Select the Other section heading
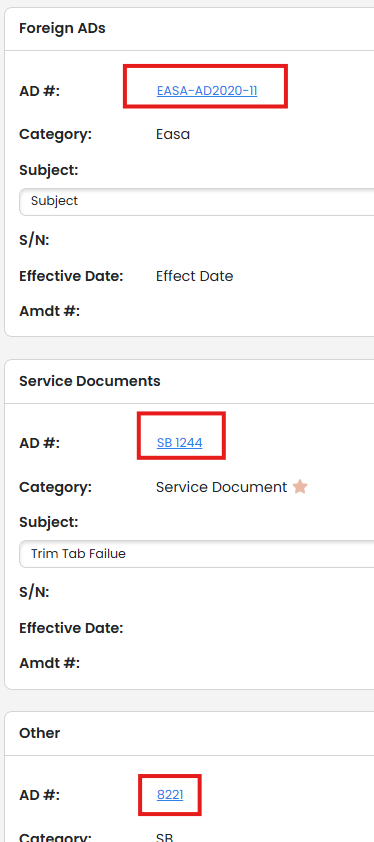 [x=40, y=733]
